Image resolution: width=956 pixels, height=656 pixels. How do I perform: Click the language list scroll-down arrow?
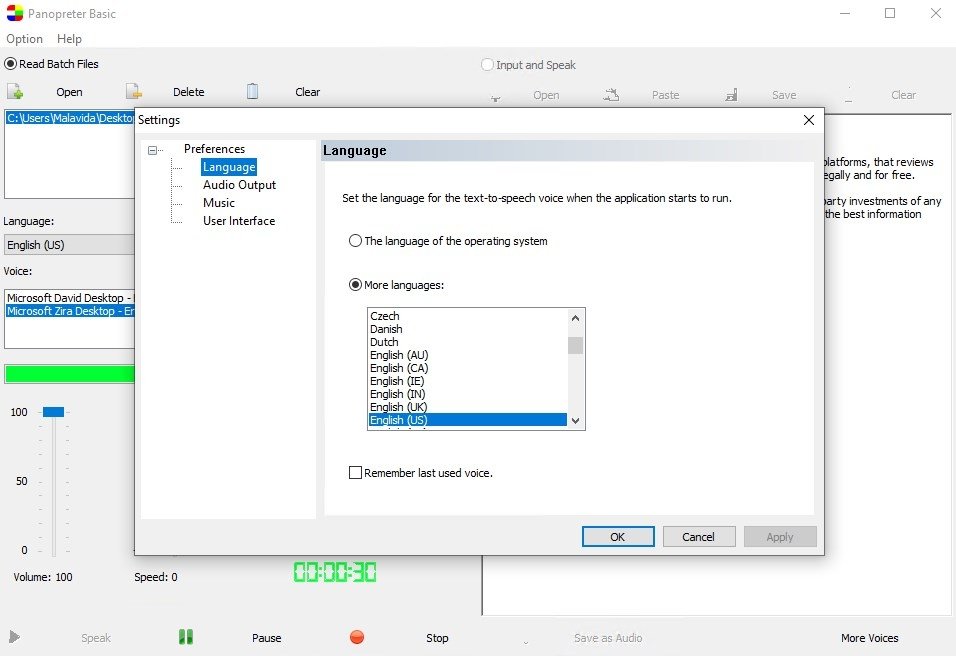click(576, 421)
